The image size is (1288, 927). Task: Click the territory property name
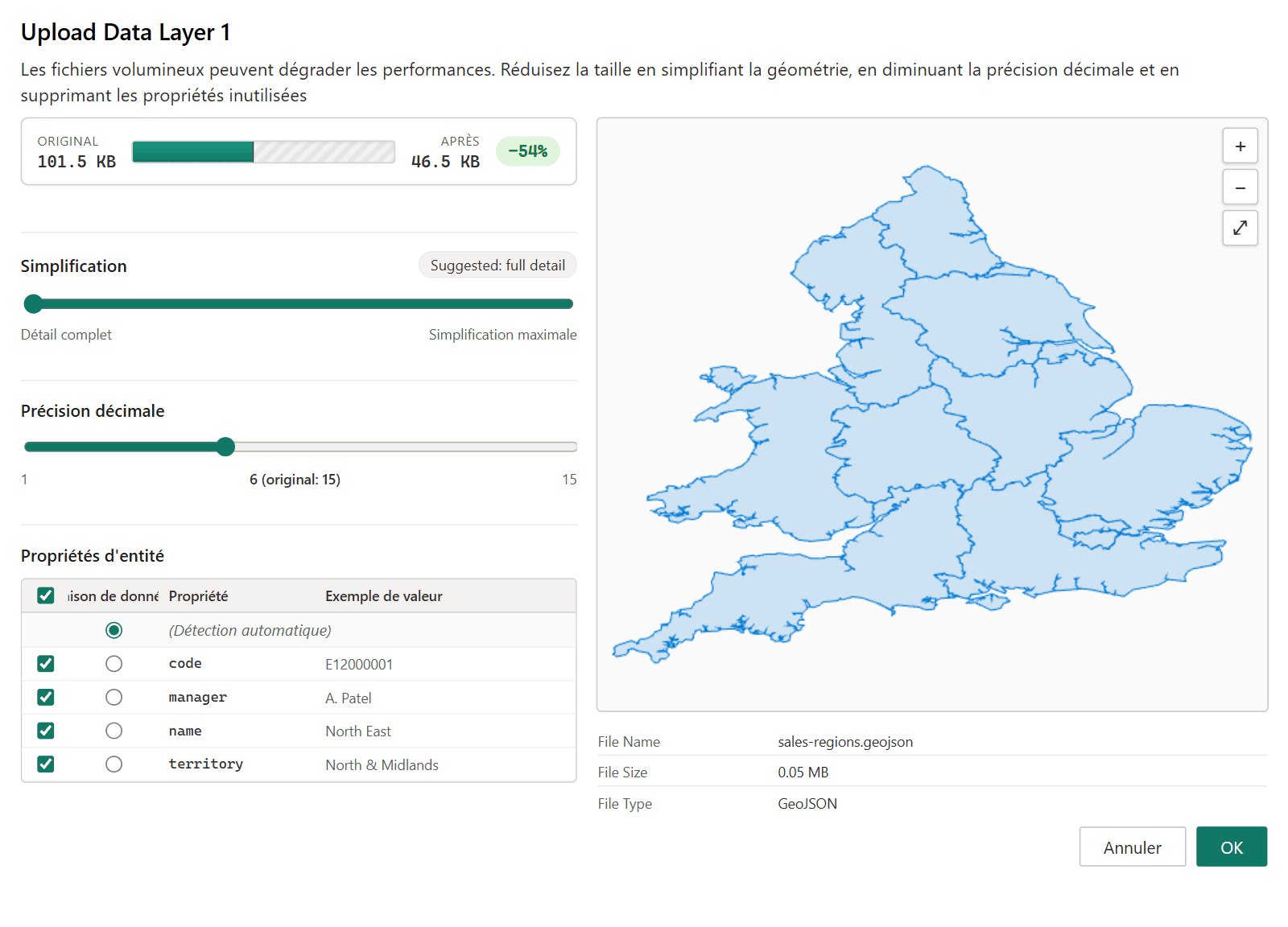(x=206, y=764)
